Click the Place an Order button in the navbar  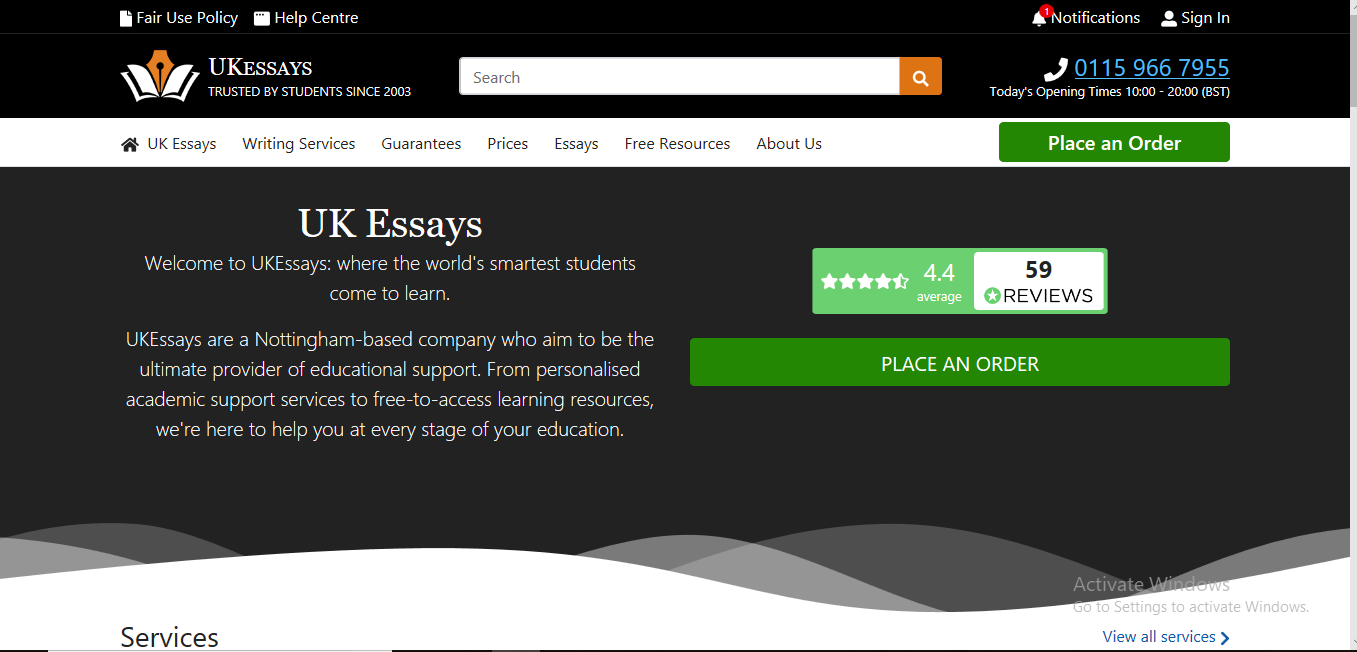tap(1114, 142)
